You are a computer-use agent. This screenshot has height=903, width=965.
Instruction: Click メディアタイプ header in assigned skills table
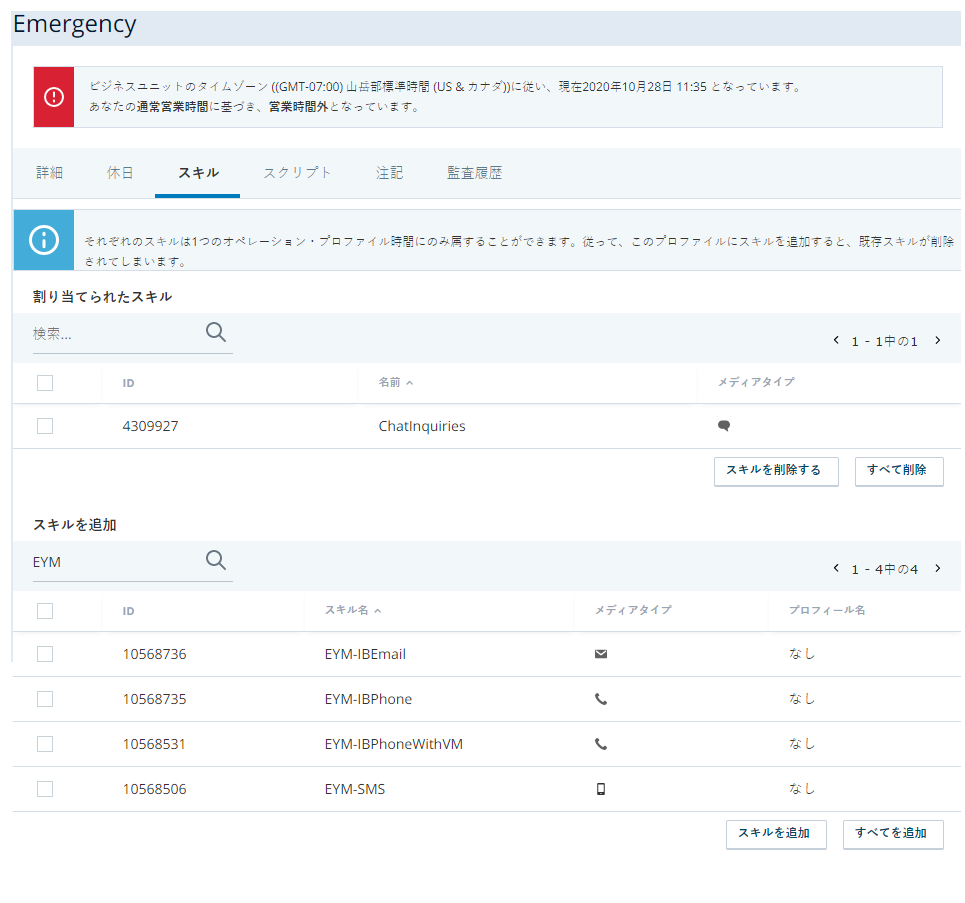pos(756,382)
